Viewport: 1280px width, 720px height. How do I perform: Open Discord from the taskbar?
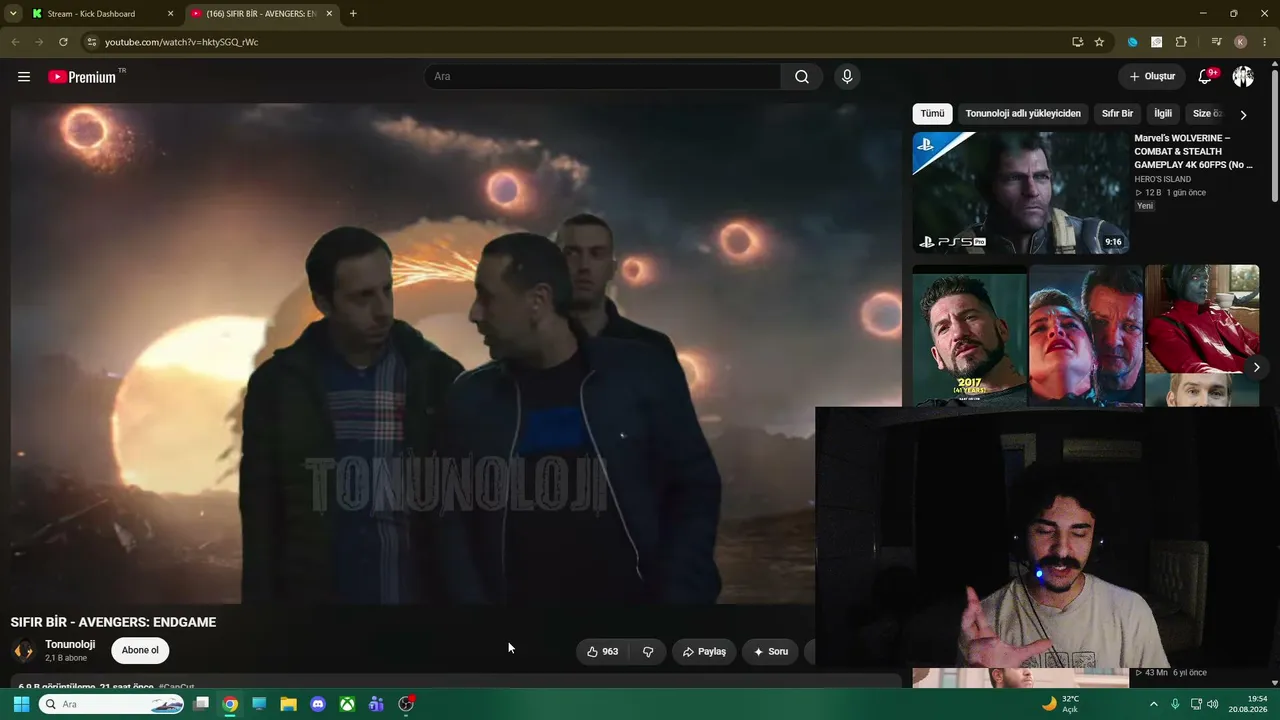coord(318,704)
